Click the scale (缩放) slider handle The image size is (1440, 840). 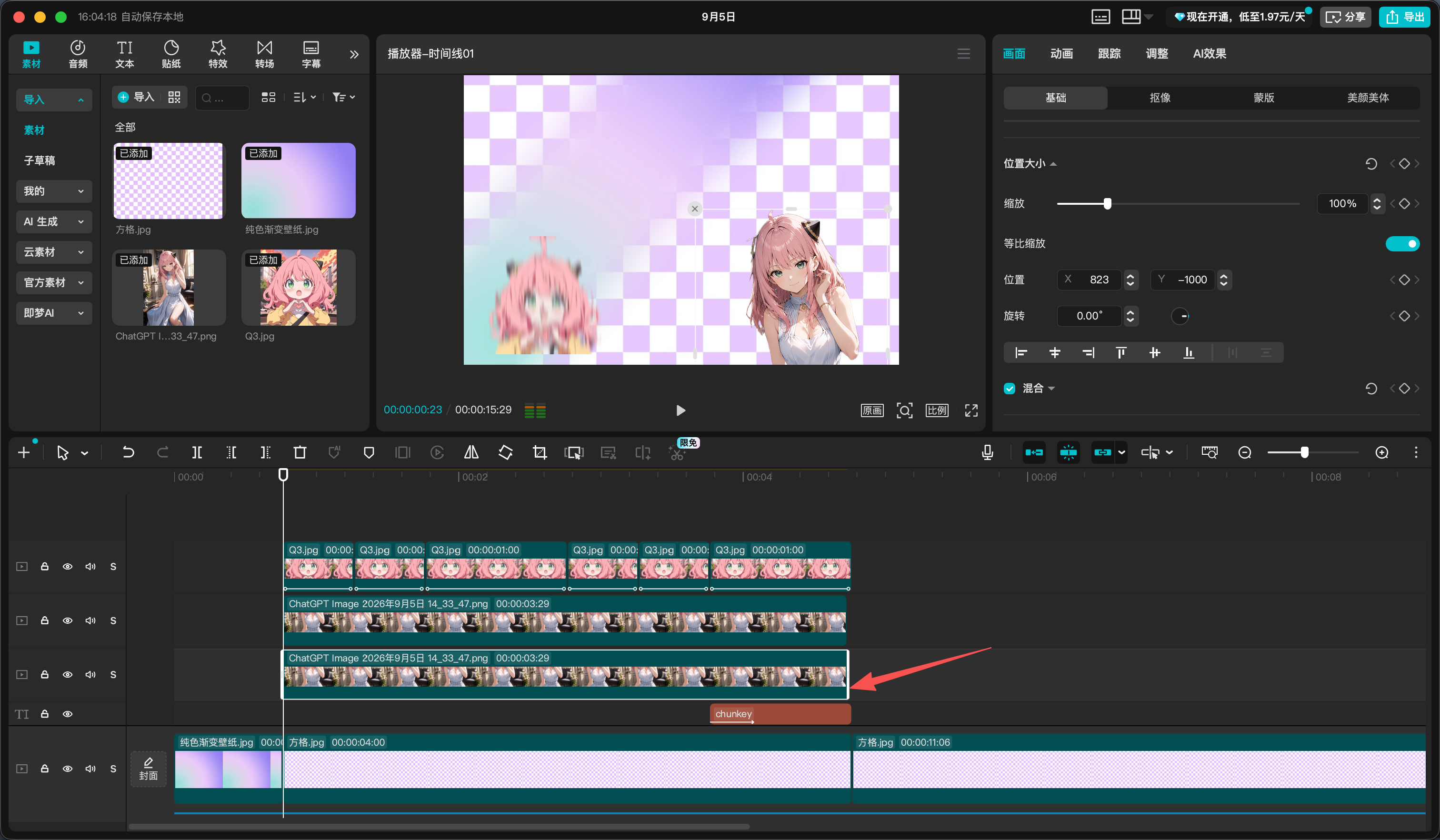coord(1107,203)
